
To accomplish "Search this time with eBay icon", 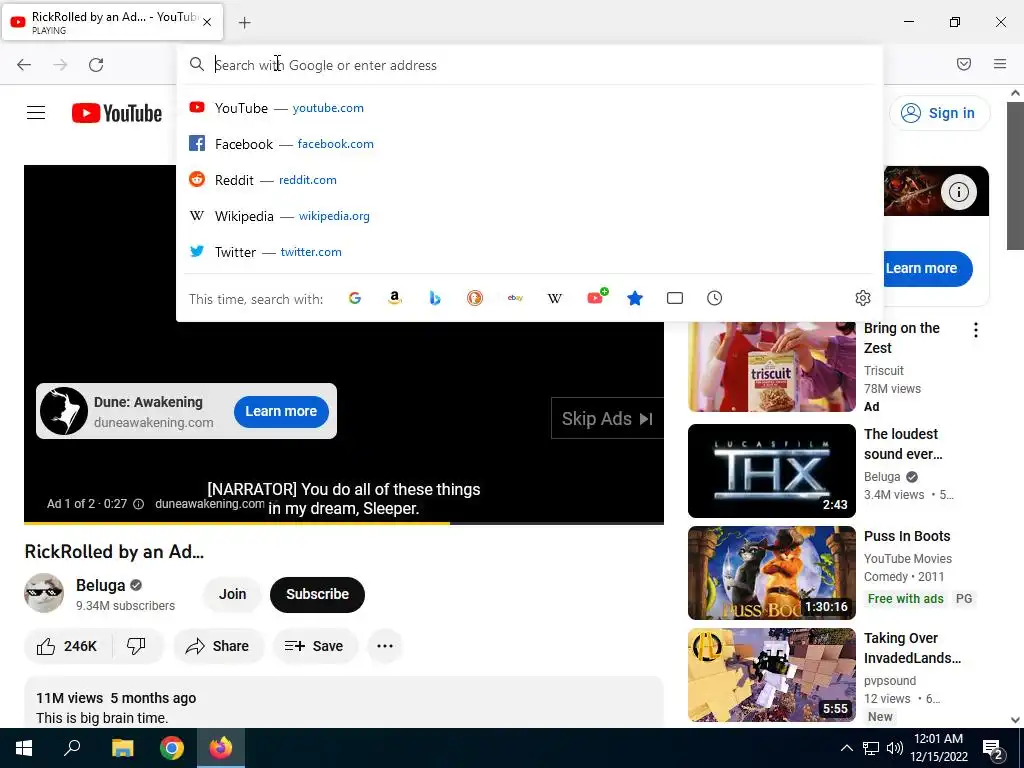I will [515, 298].
